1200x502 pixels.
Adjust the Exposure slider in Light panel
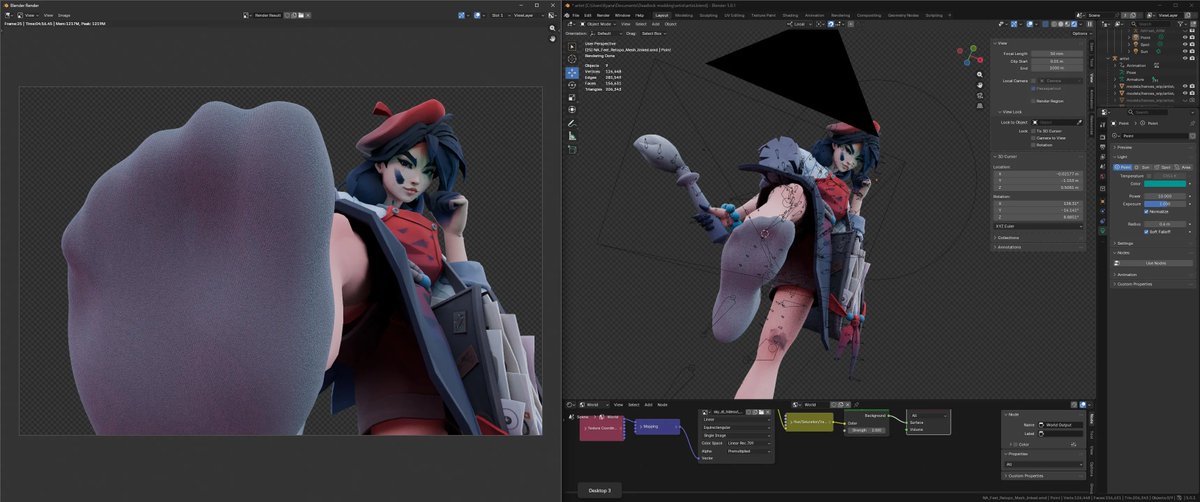(x=1166, y=203)
